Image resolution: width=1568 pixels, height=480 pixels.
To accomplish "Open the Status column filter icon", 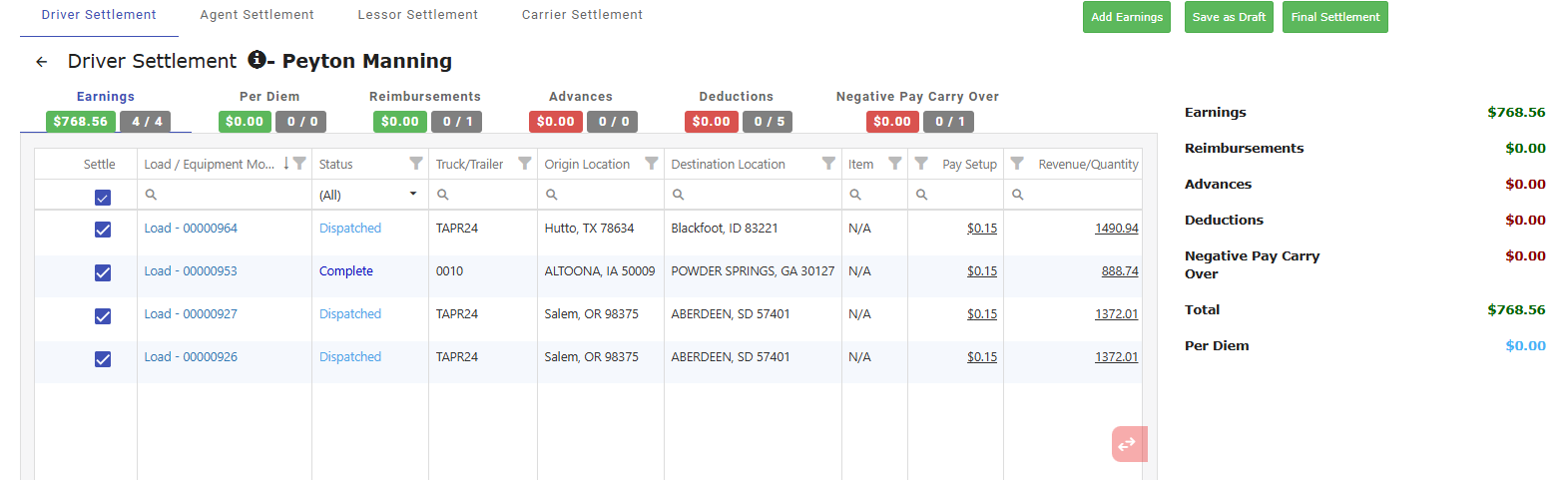I will pyautogui.click(x=416, y=164).
